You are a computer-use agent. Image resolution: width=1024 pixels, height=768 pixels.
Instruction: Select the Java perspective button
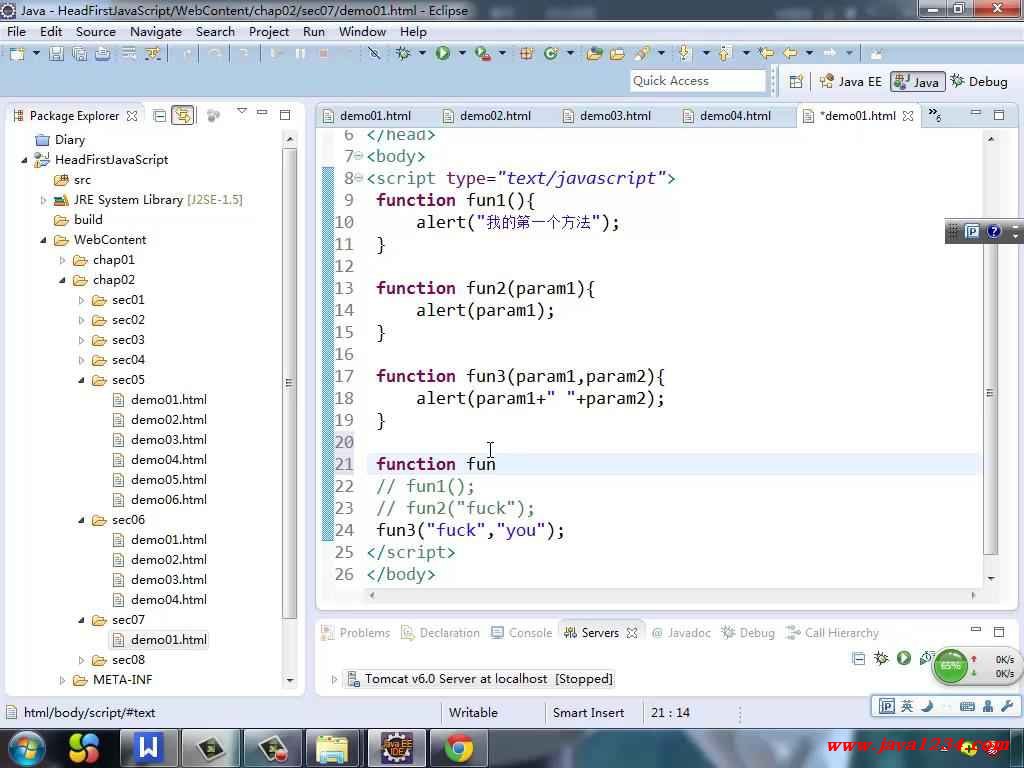918,82
